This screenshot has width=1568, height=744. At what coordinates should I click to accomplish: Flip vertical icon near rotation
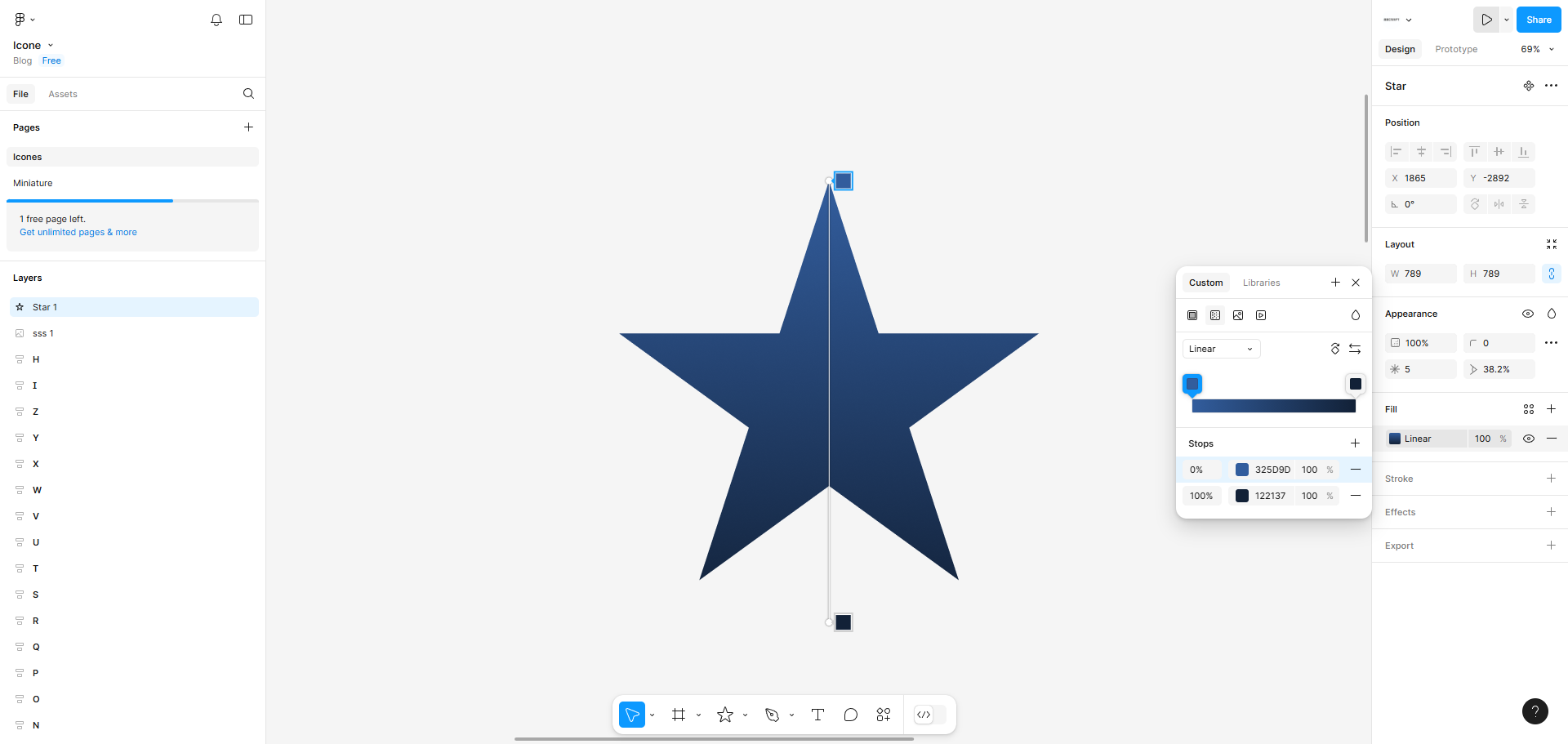tap(1523, 204)
